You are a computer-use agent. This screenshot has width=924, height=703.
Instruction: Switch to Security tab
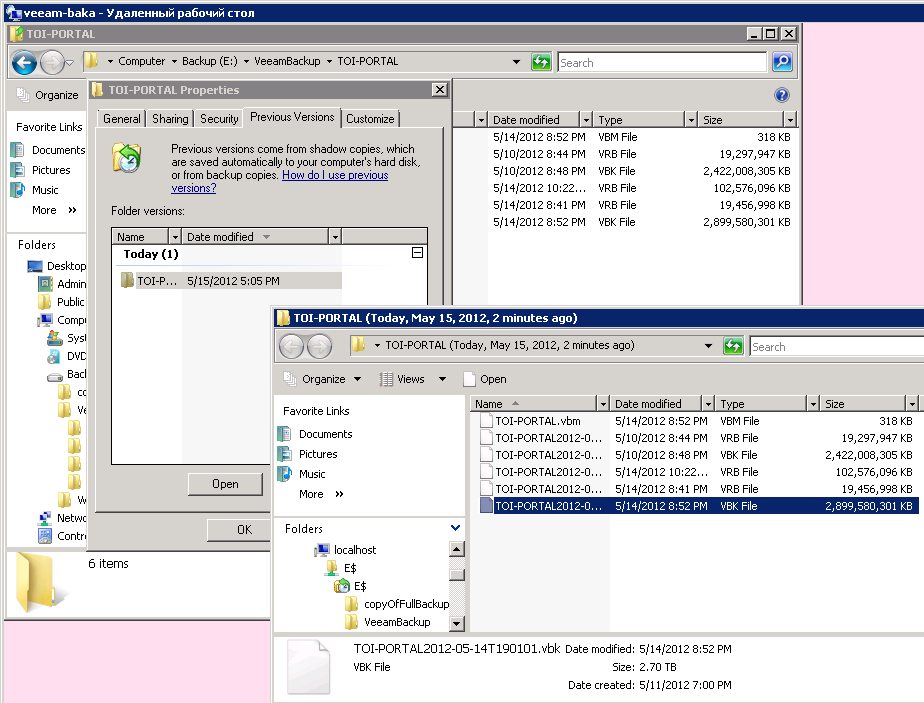click(219, 118)
